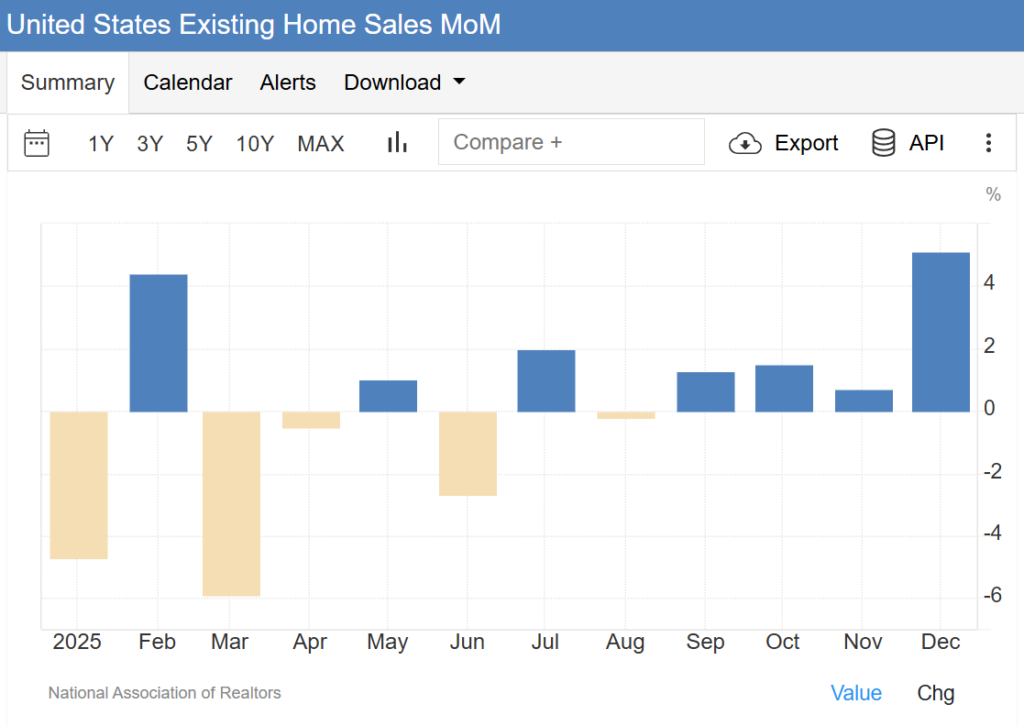The height and width of the screenshot is (726, 1024).
Task: Click the December bar in chart
Action: 941,332
